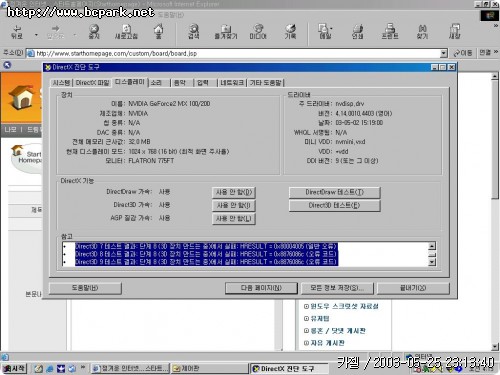Disable Direct3D acceleration button (I)
This screenshot has height=375, width=500.
pyautogui.click(x=234, y=205)
